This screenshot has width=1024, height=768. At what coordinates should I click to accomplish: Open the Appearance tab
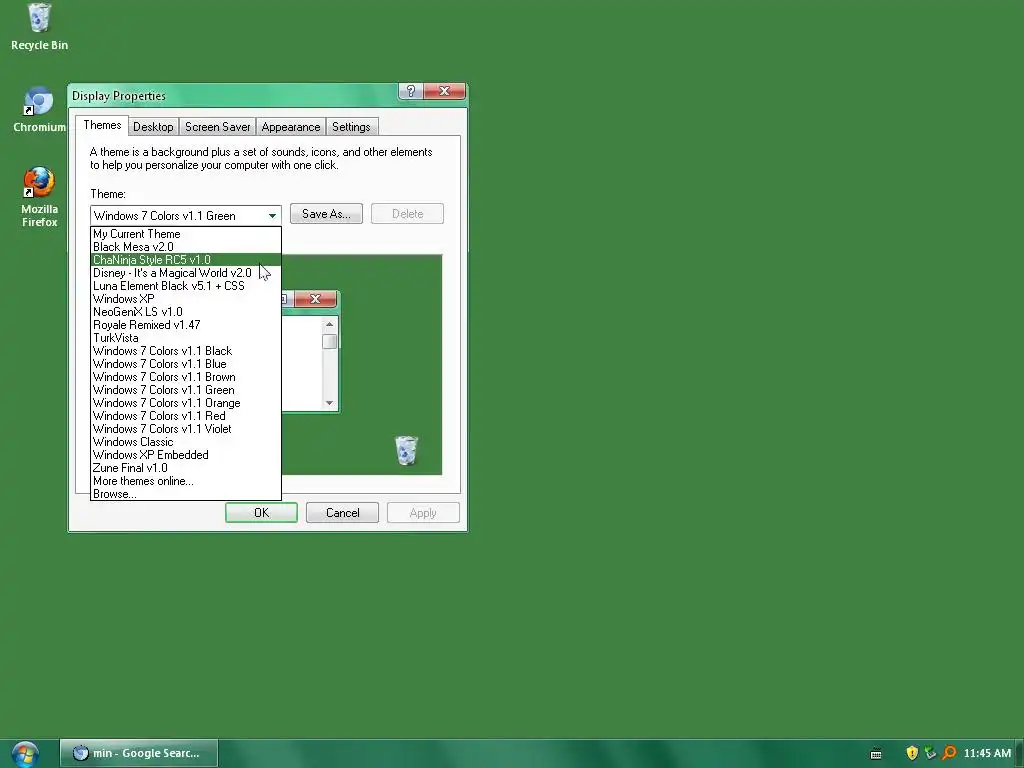pos(291,127)
